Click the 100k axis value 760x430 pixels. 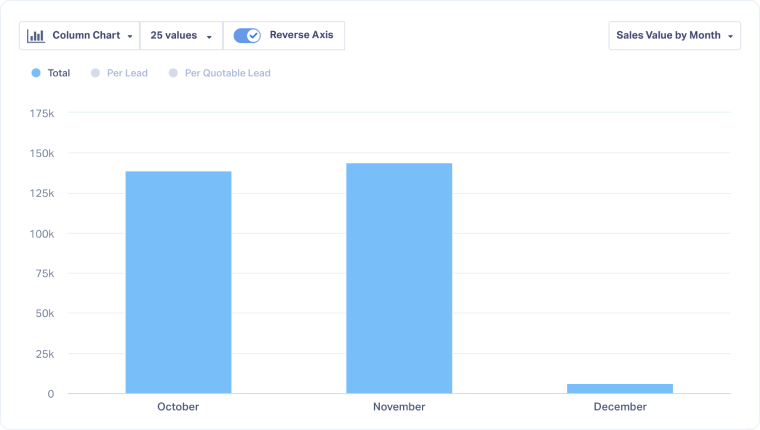pyautogui.click(x=42, y=234)
